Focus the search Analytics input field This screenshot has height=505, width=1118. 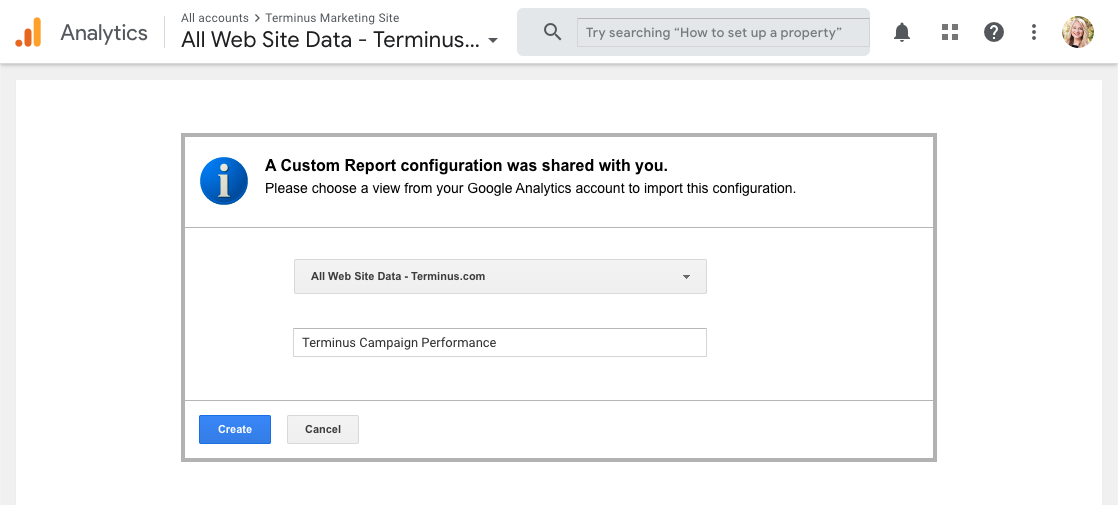723,32
